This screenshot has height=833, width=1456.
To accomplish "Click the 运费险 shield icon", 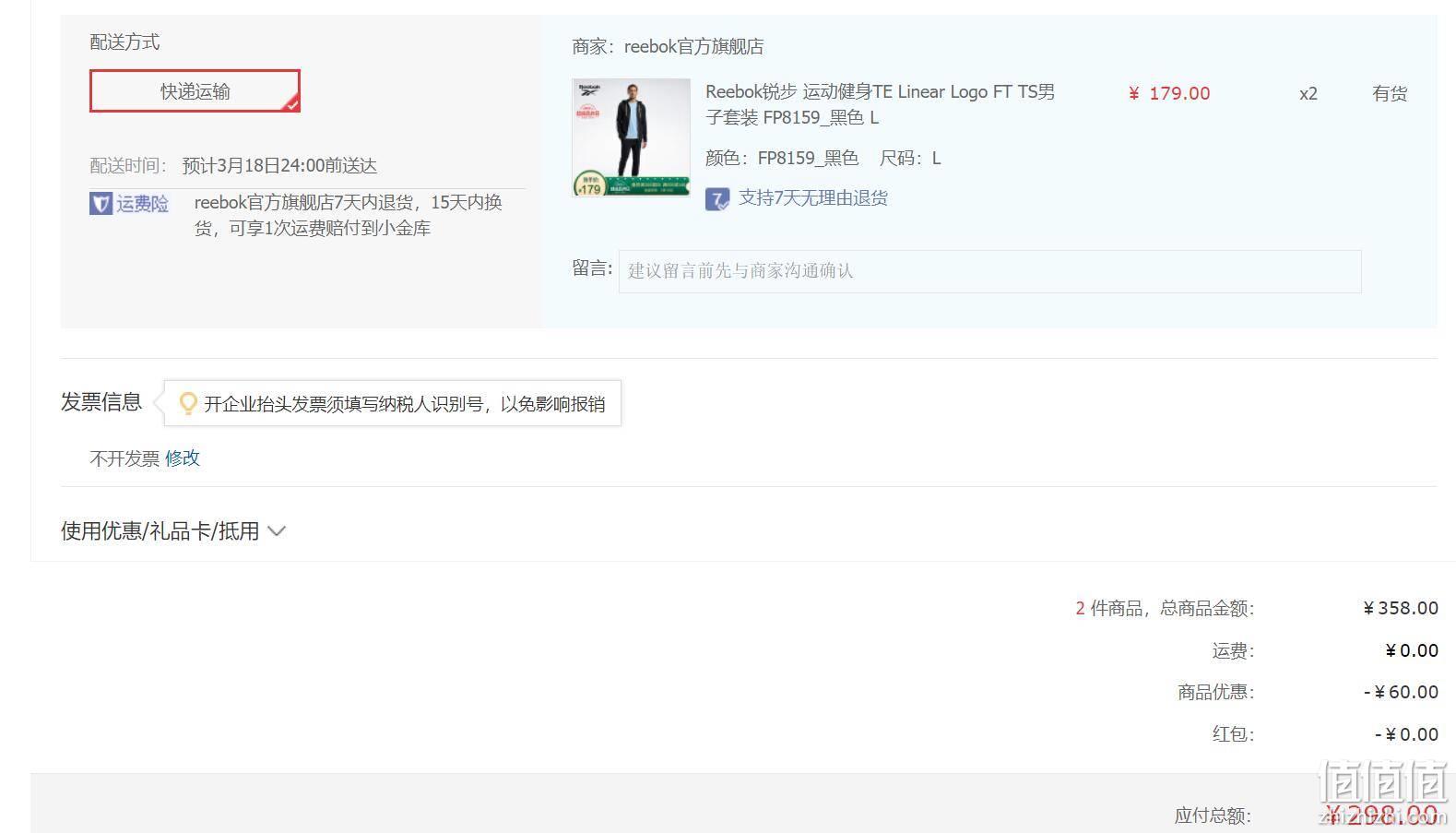I will (x=101, y=203).
